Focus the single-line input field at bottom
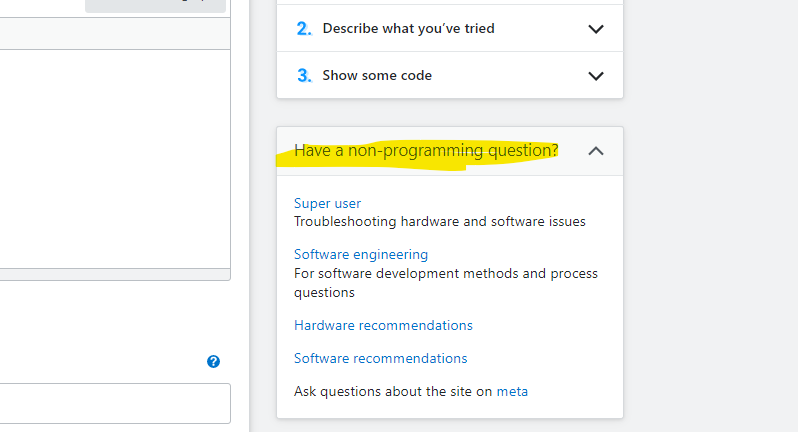 point(115,403)
